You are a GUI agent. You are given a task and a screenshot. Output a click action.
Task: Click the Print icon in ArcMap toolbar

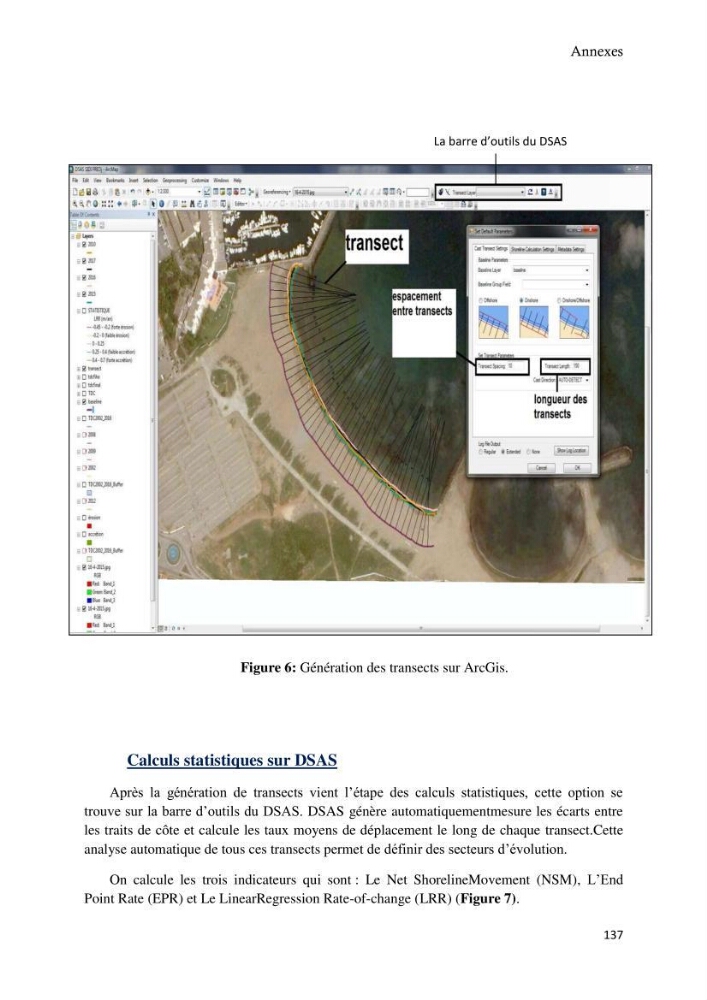[95, 191]
